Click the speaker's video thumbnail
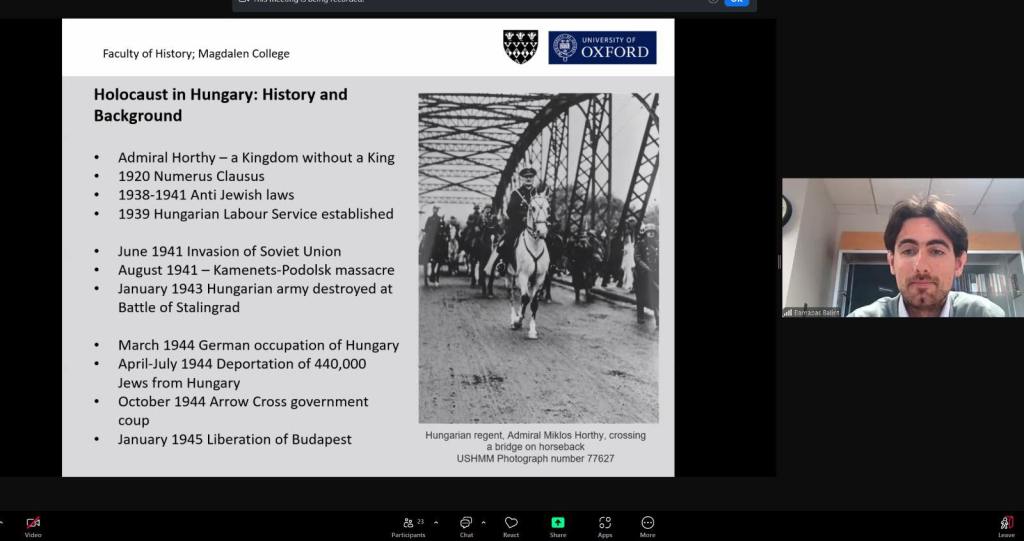1024x541 pixels. 902,248
